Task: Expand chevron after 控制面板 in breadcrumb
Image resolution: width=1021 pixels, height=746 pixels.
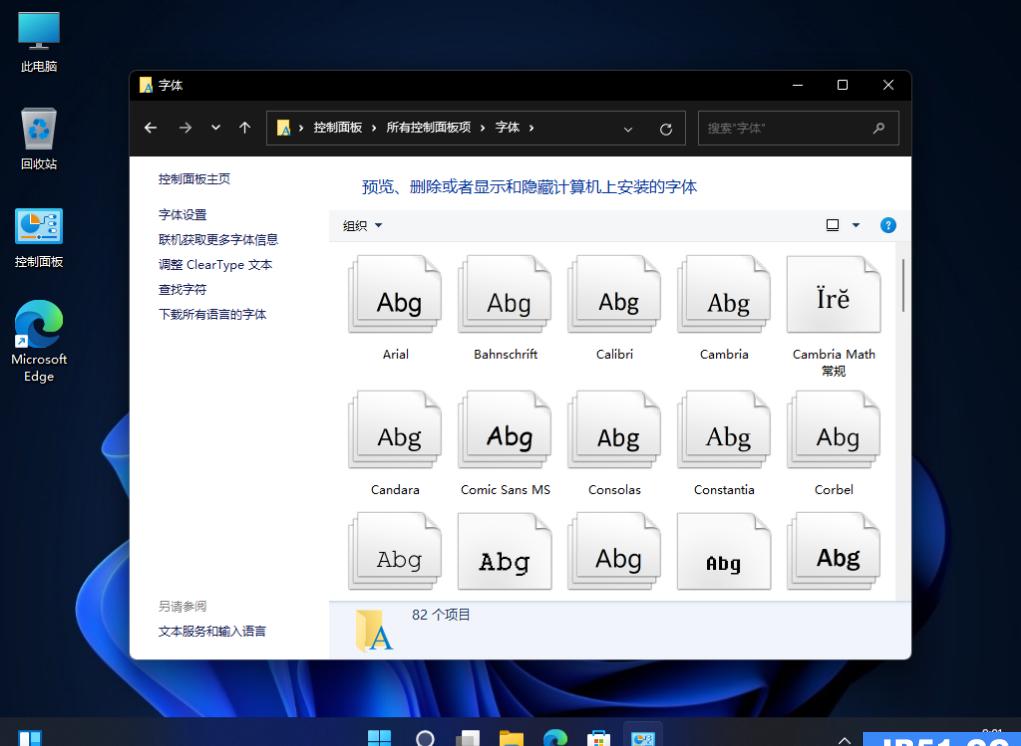Action: point(374,128)
